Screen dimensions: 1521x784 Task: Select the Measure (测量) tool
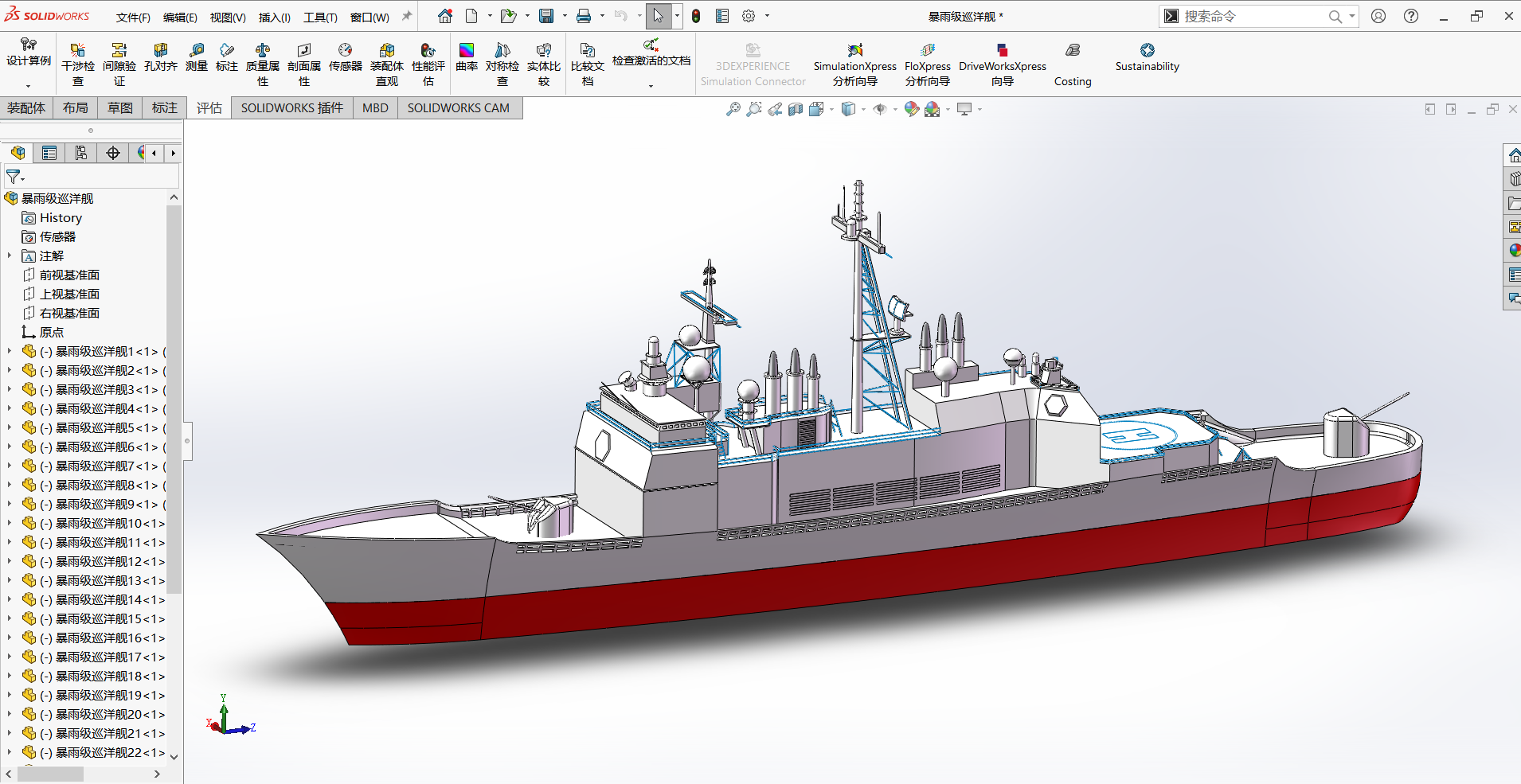(x=197, y=57)
